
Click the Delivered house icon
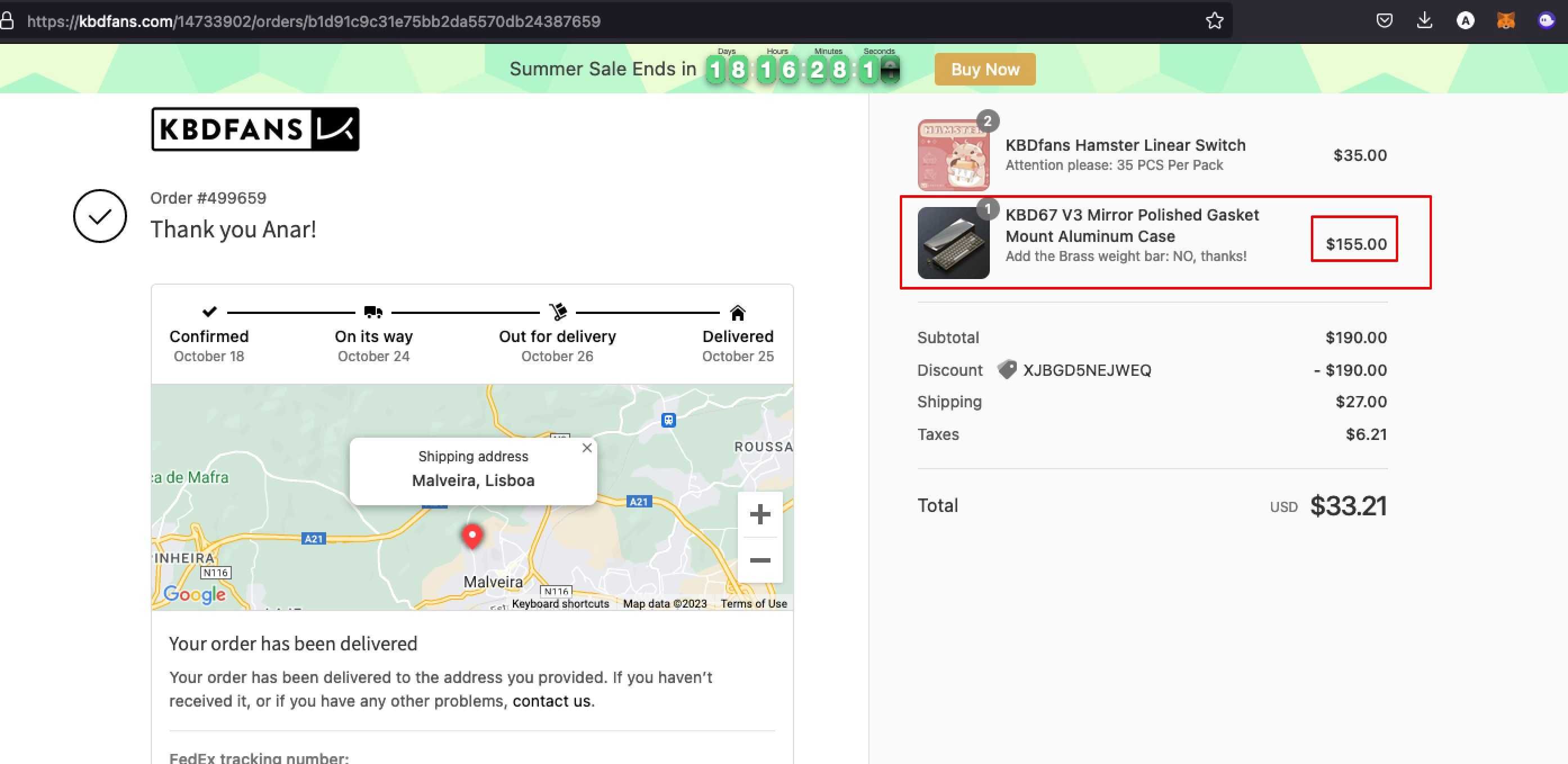point(738,313)
